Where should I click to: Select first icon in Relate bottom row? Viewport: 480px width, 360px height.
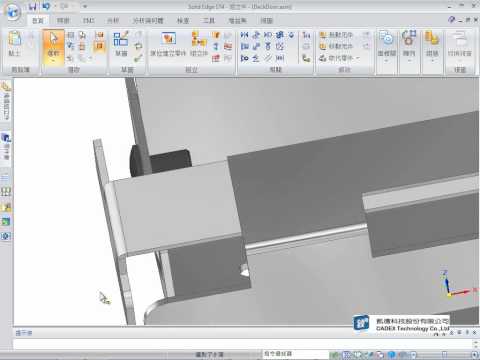(x=244, y=58)
